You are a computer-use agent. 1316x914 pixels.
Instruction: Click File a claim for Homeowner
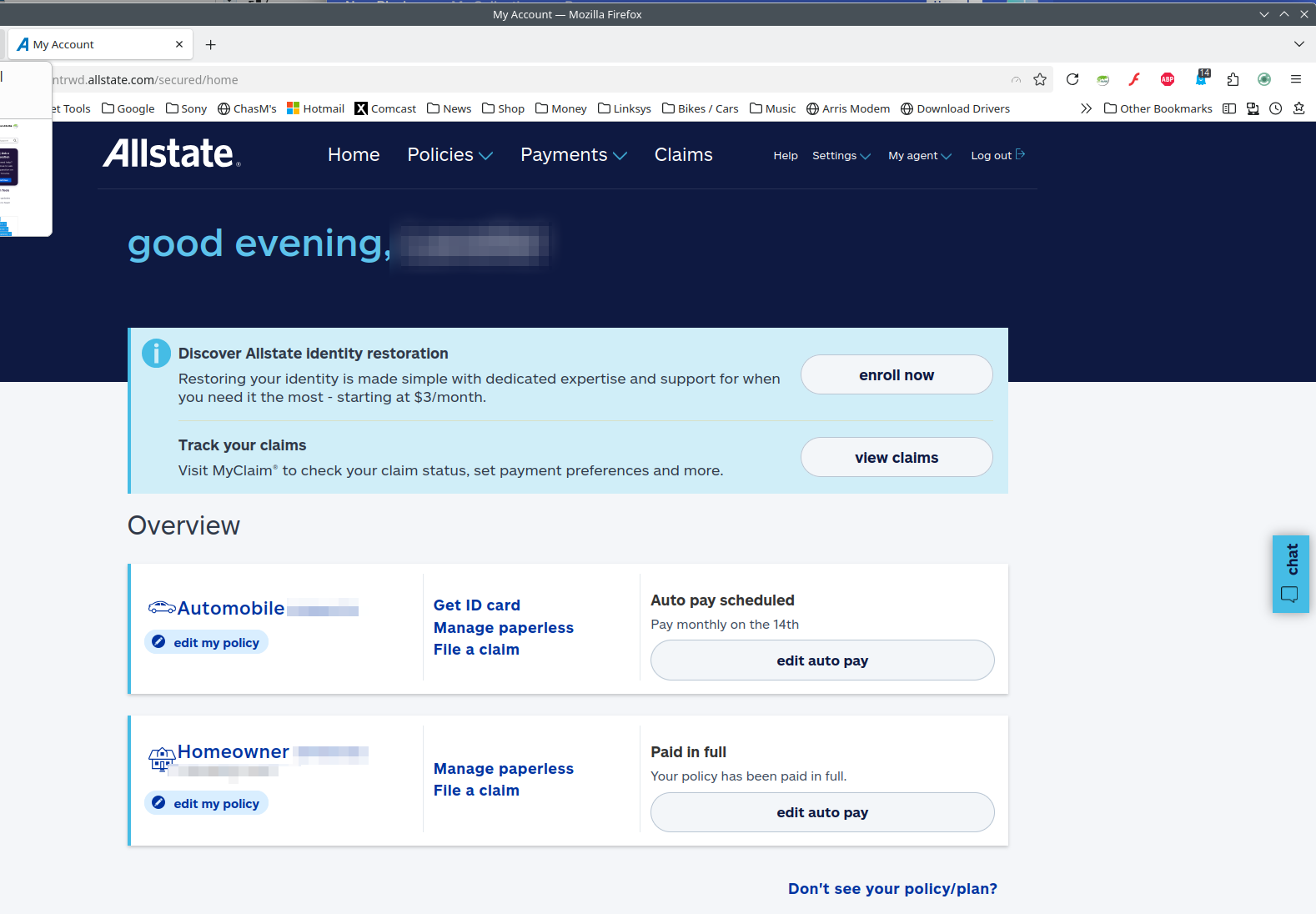[476, 791]
